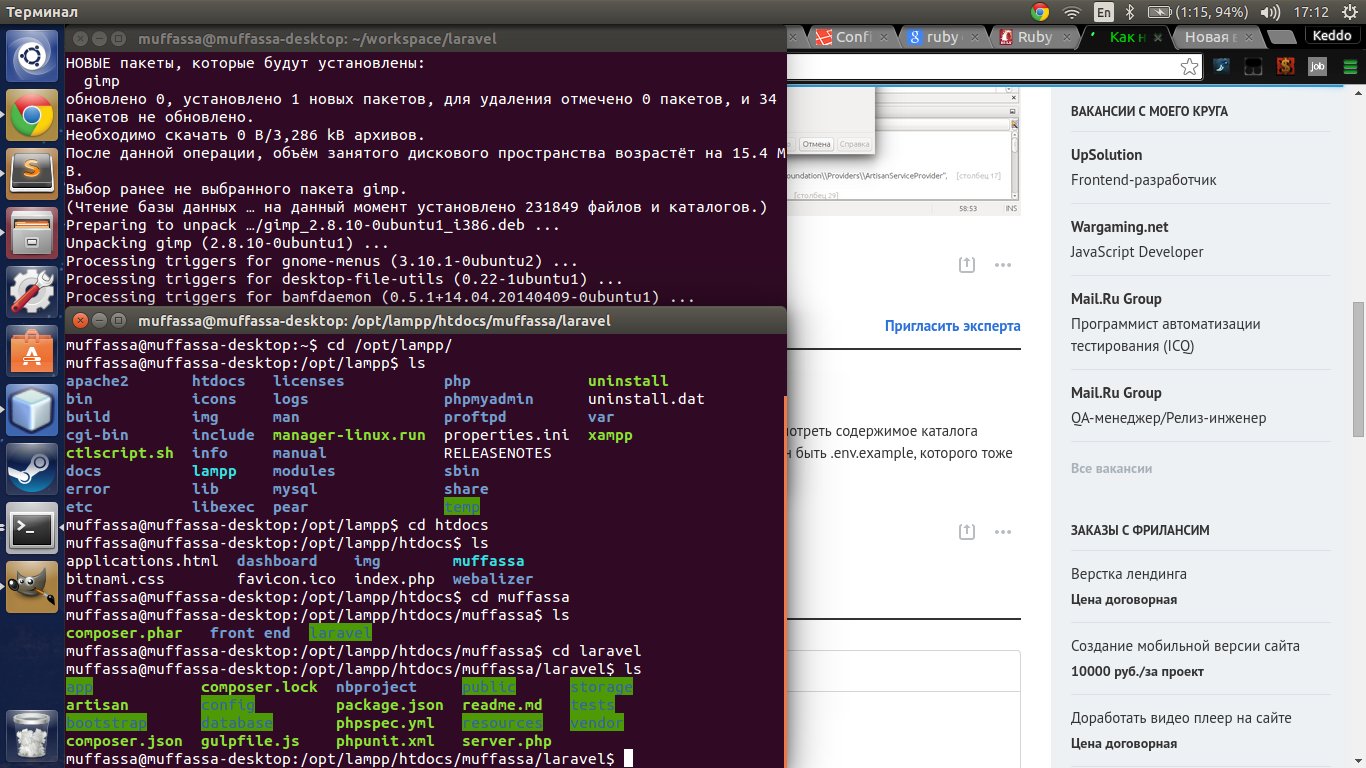Open GIMP from the launcher

(x=33, y=587)
